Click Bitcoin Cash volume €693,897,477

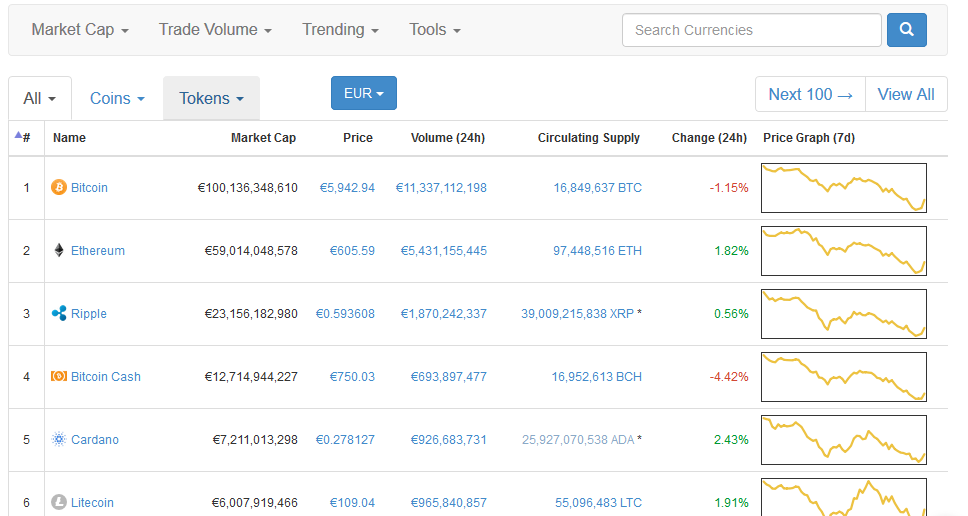point(448,377)
